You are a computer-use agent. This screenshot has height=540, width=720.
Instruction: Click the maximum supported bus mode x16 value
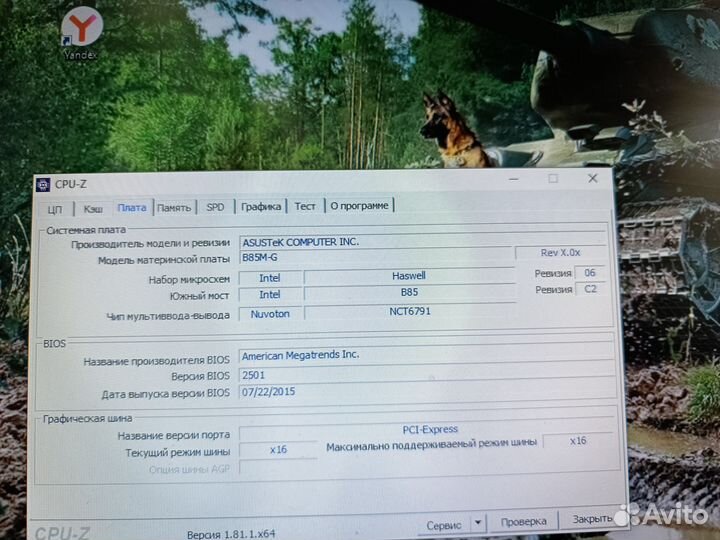pyautogui.click(x=578, y=441)
